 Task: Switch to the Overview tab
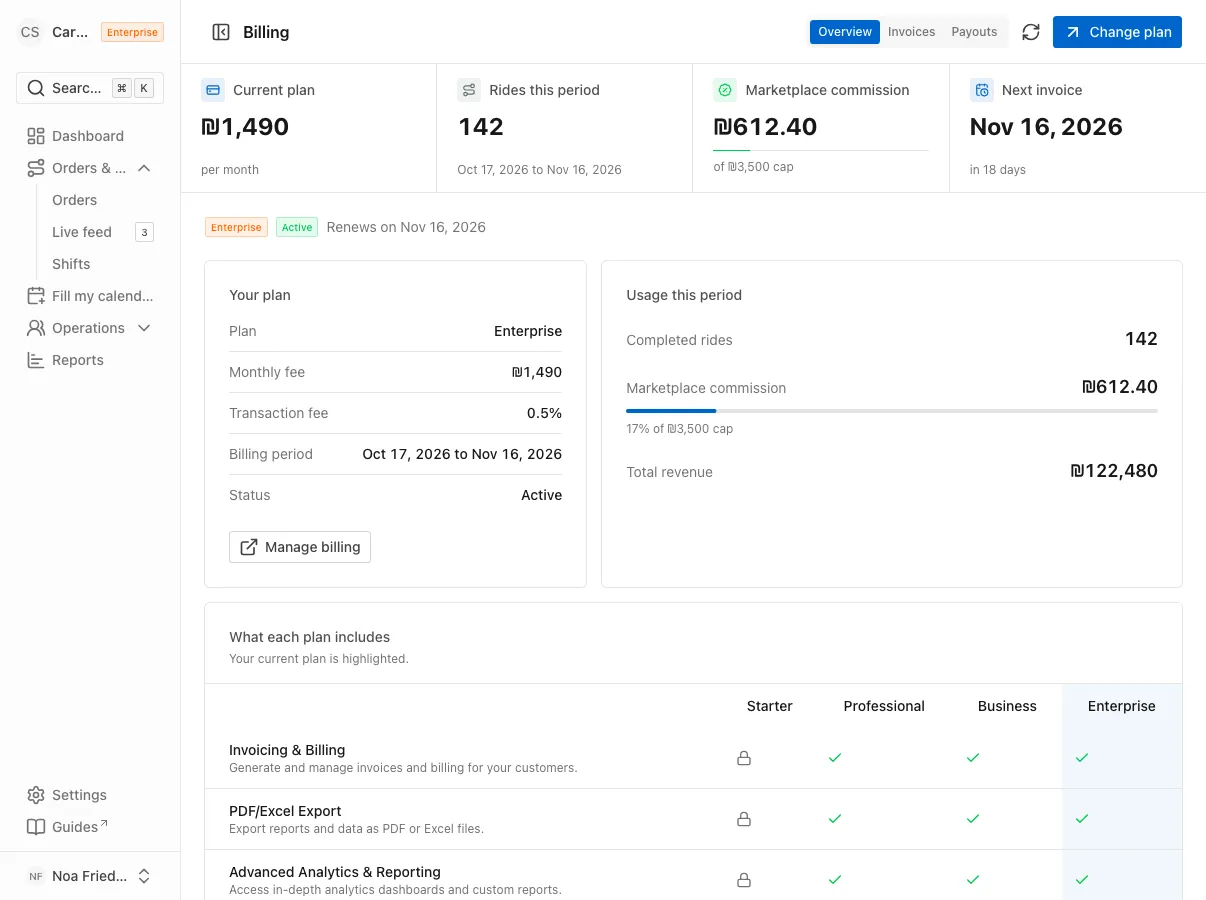coord(845,32)
